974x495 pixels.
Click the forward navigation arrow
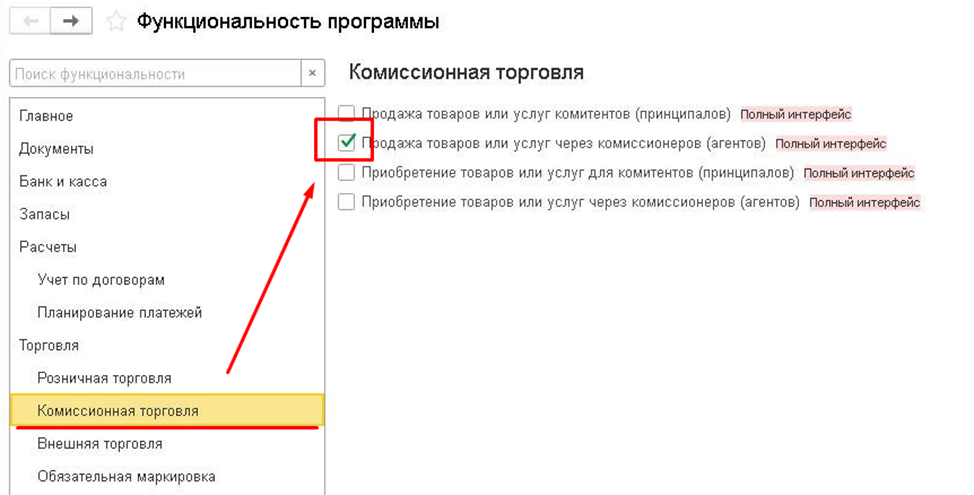pos(71,21)
